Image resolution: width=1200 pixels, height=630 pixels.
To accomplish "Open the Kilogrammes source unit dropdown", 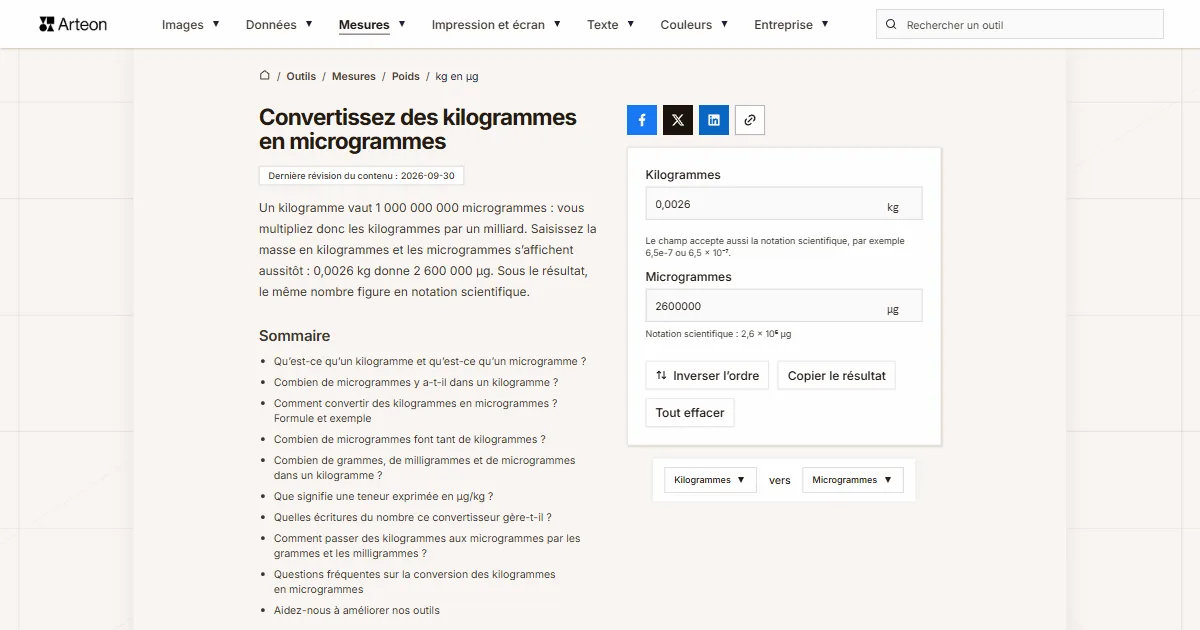I will (x=710, y=480).
